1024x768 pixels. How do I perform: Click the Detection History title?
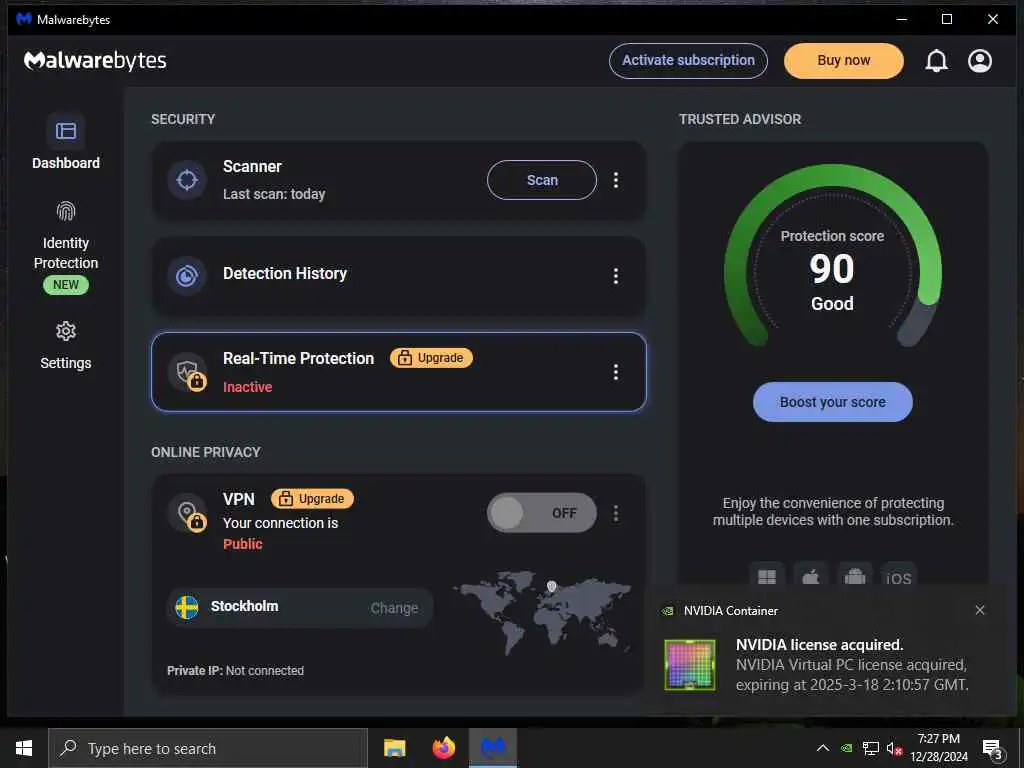285,274
